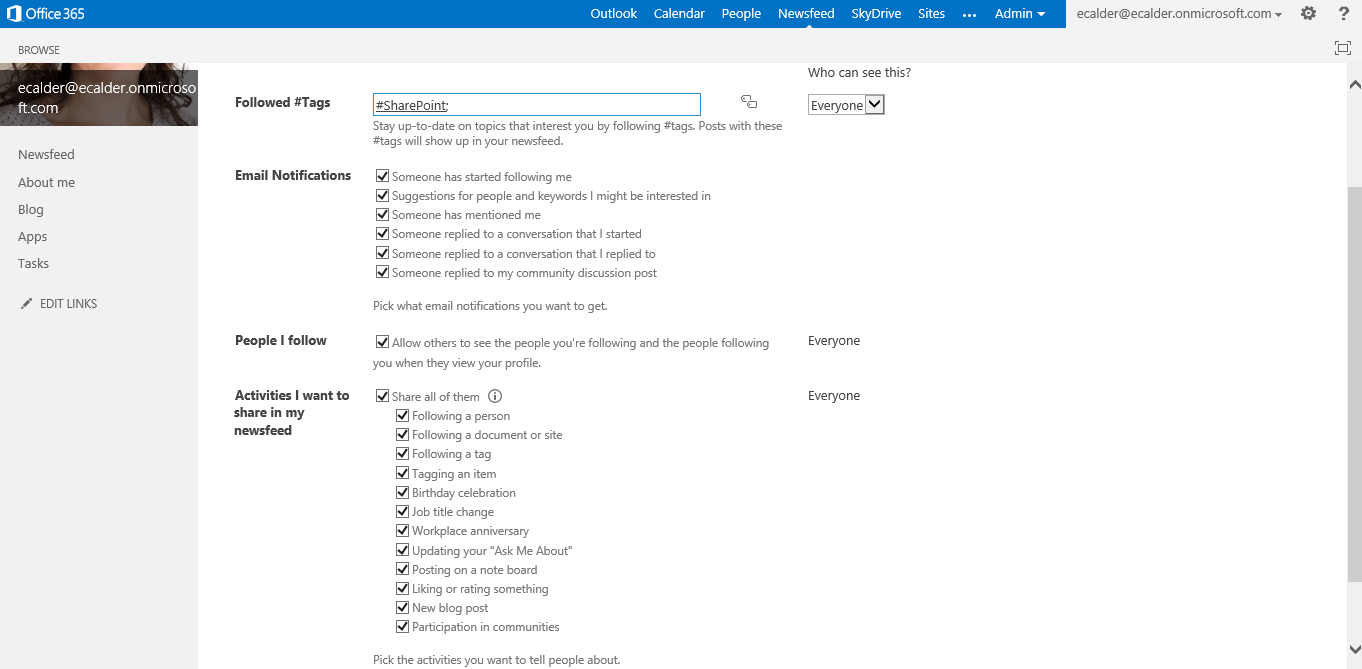
Task: Toggle Birthday celebration checkbox
Action: point(403,492)
